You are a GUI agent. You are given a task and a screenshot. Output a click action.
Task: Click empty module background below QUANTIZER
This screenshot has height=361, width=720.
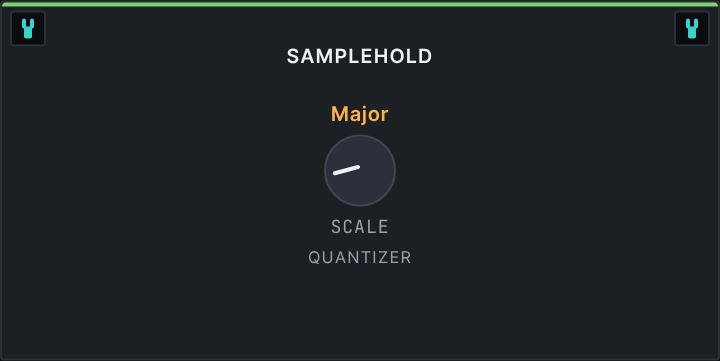(x=360, y=312)
